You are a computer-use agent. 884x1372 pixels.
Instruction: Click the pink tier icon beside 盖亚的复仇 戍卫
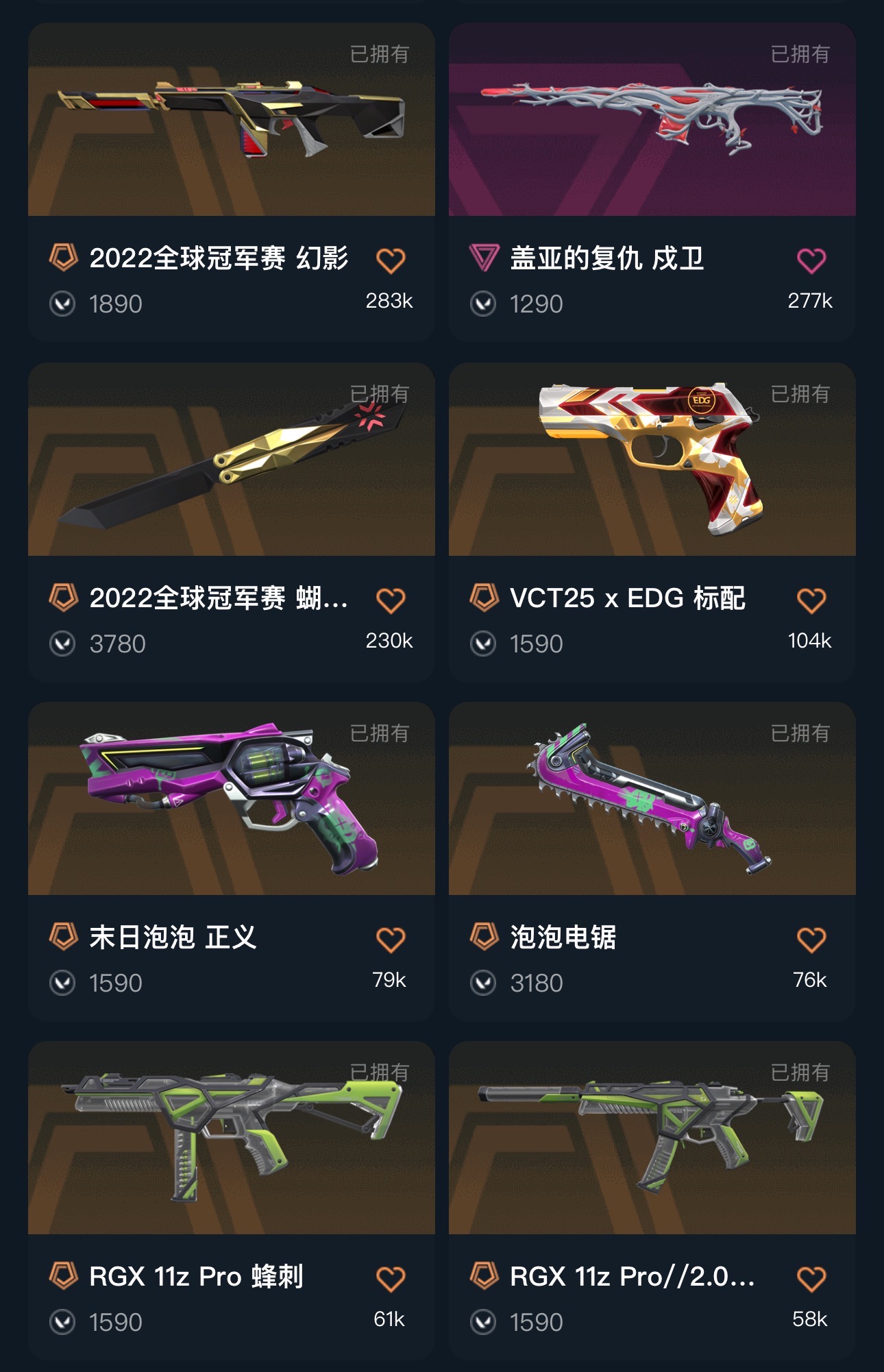coord(484,258)
